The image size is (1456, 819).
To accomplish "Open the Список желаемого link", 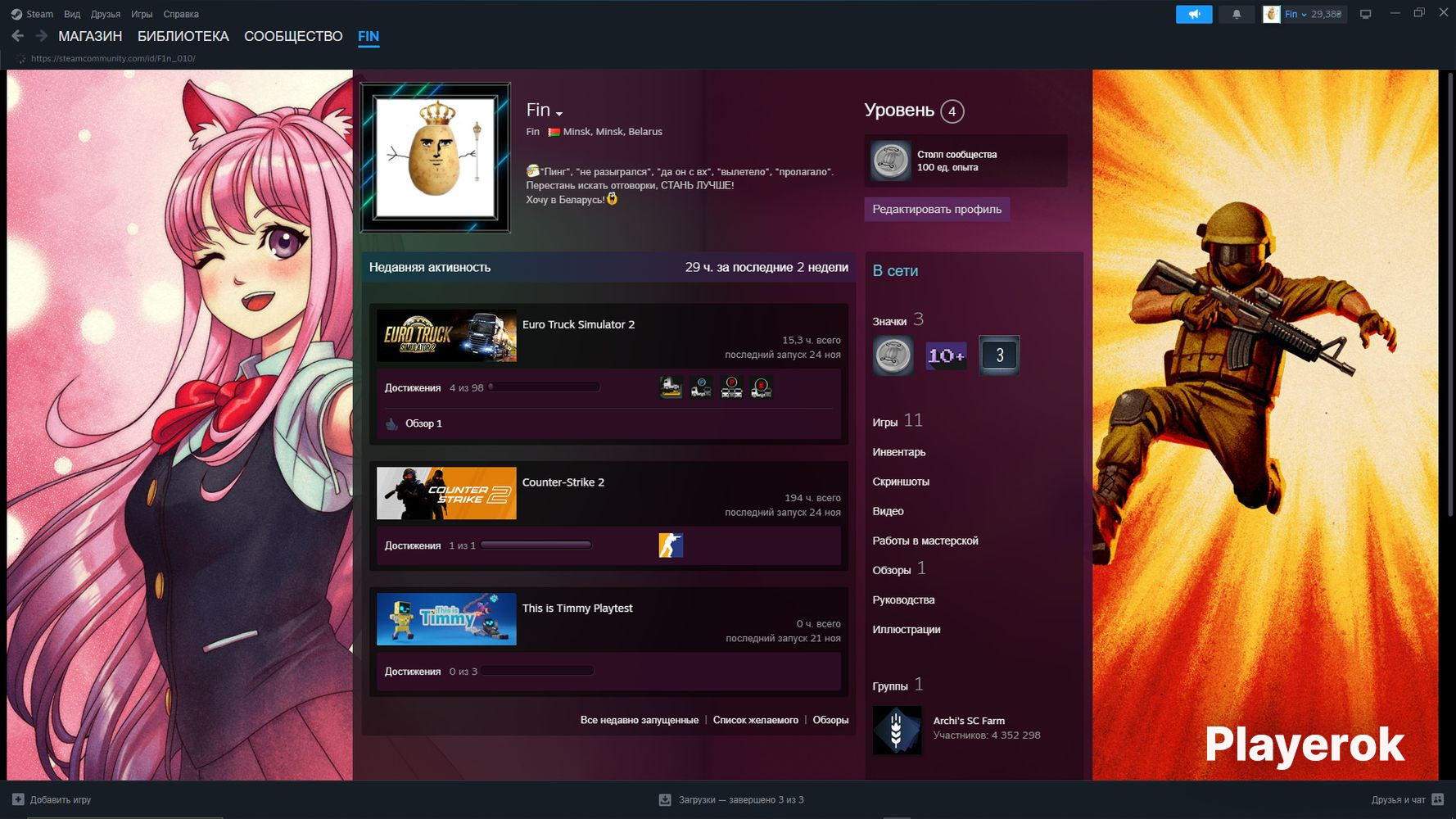I will click(756, 720).
